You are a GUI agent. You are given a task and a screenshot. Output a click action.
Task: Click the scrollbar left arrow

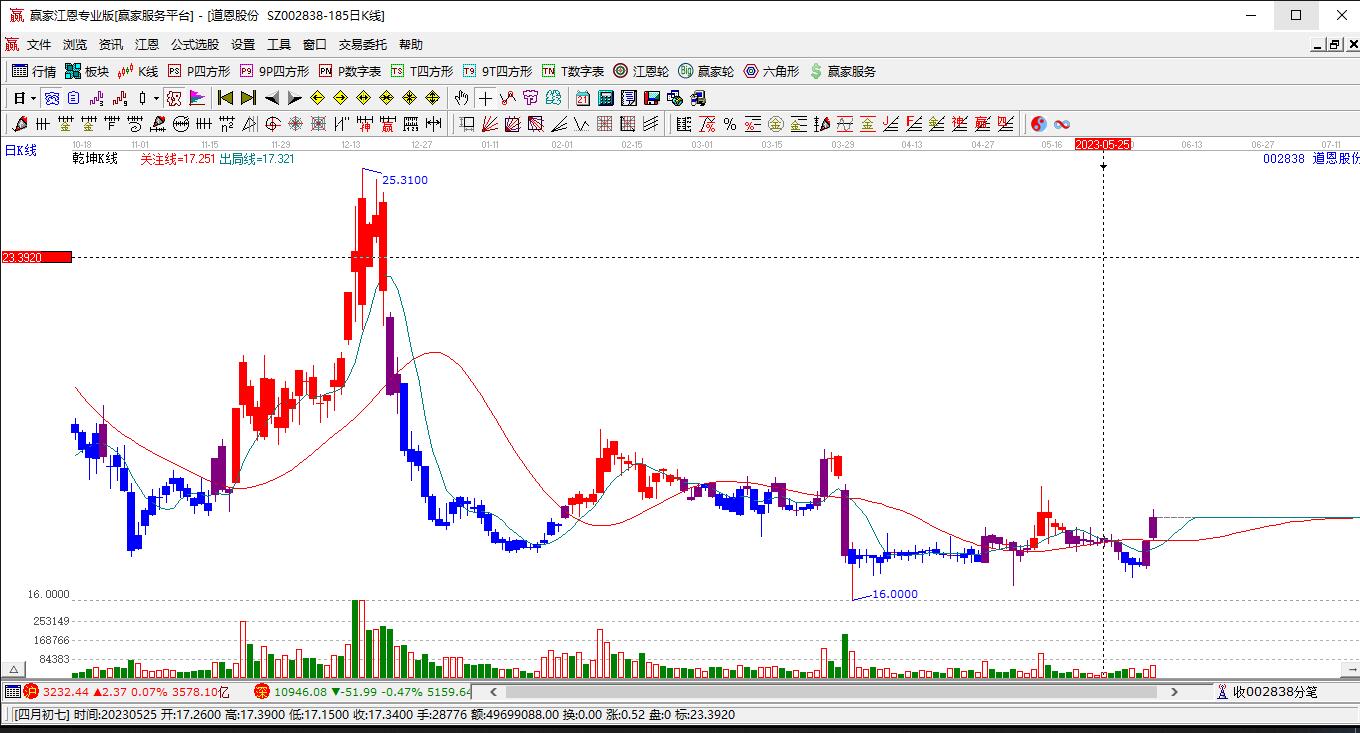pos(493,691)
